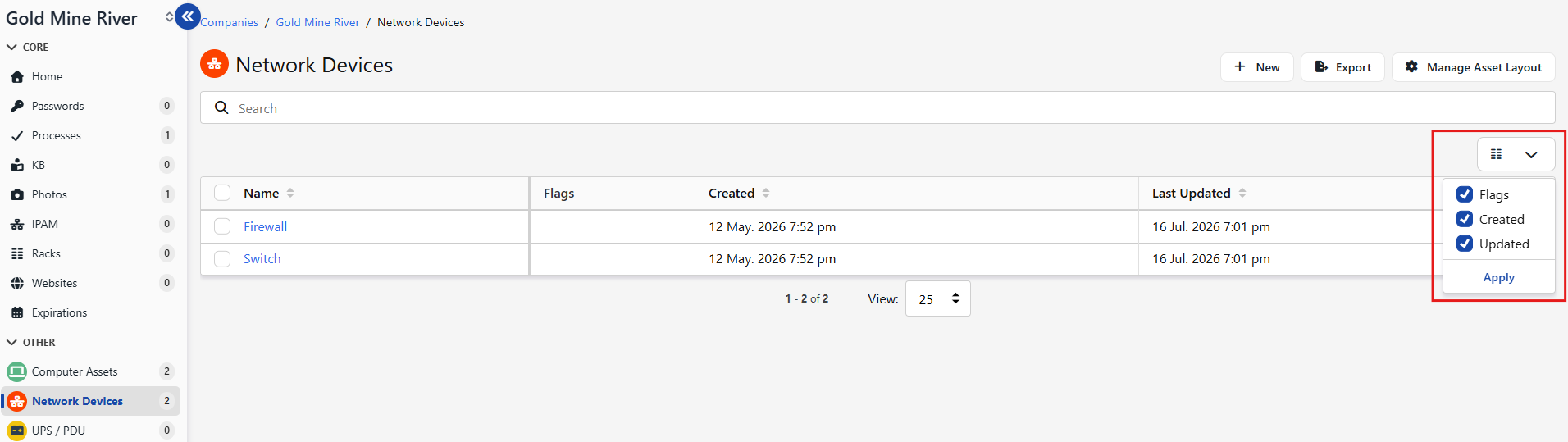Click the Computer Assets green icon
Screen dimensions: 1568x442
tap(17, 371)
